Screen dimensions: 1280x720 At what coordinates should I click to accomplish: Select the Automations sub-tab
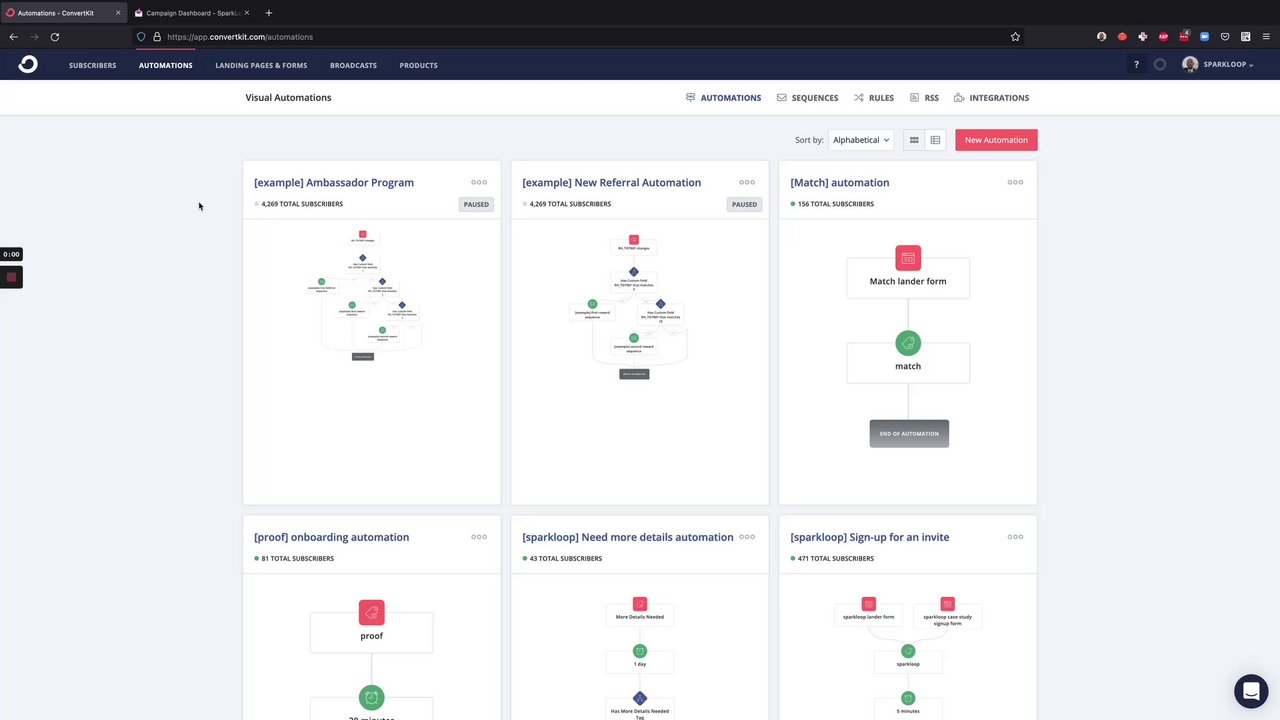723,98
